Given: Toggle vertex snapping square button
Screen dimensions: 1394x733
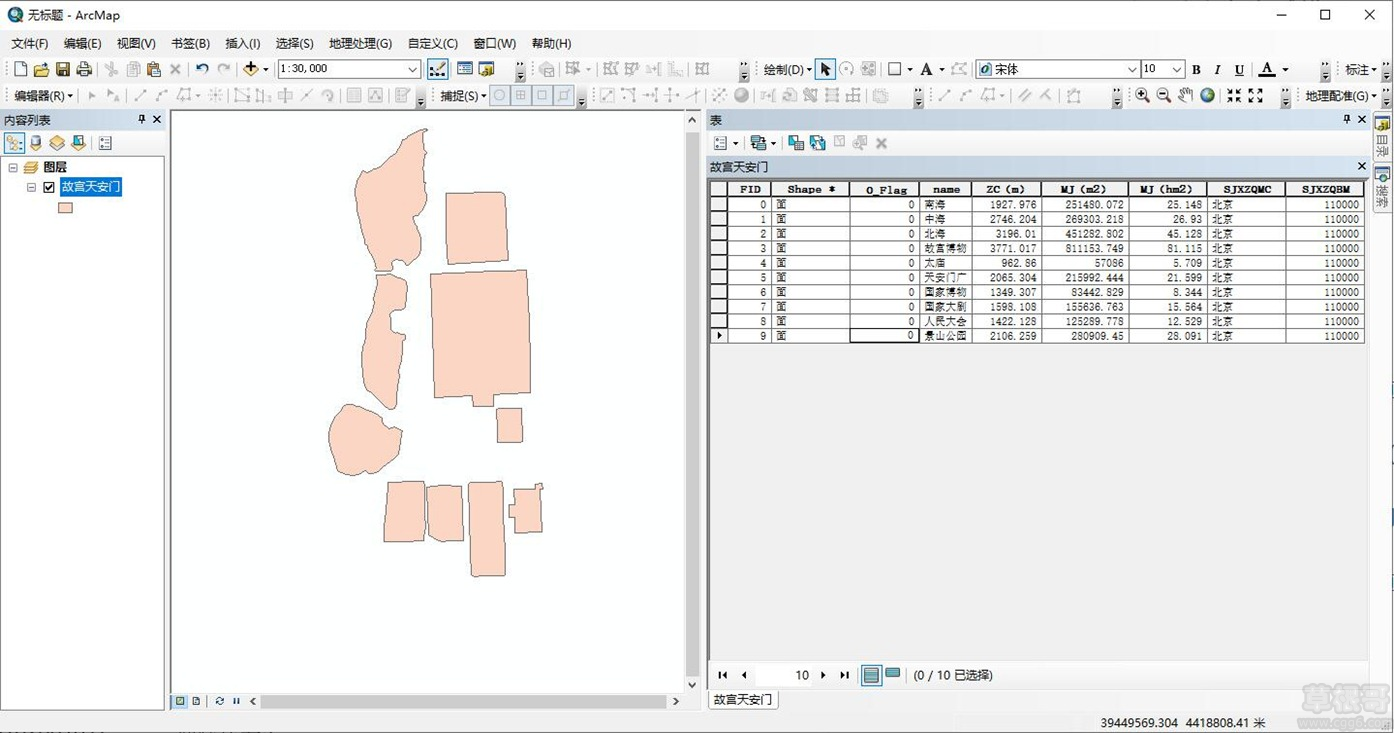Looking at the screenshot, I should tap(542, 95).
